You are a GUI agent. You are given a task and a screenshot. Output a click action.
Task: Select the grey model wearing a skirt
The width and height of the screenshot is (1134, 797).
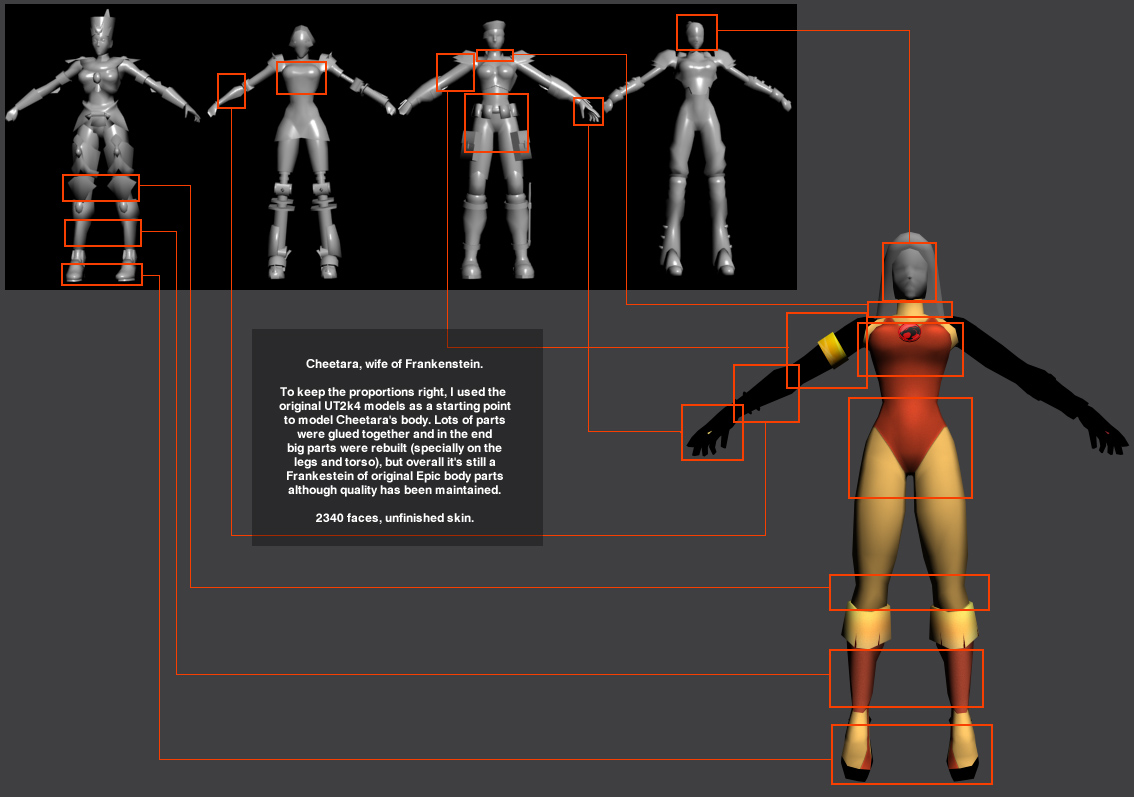click(302, 152)
